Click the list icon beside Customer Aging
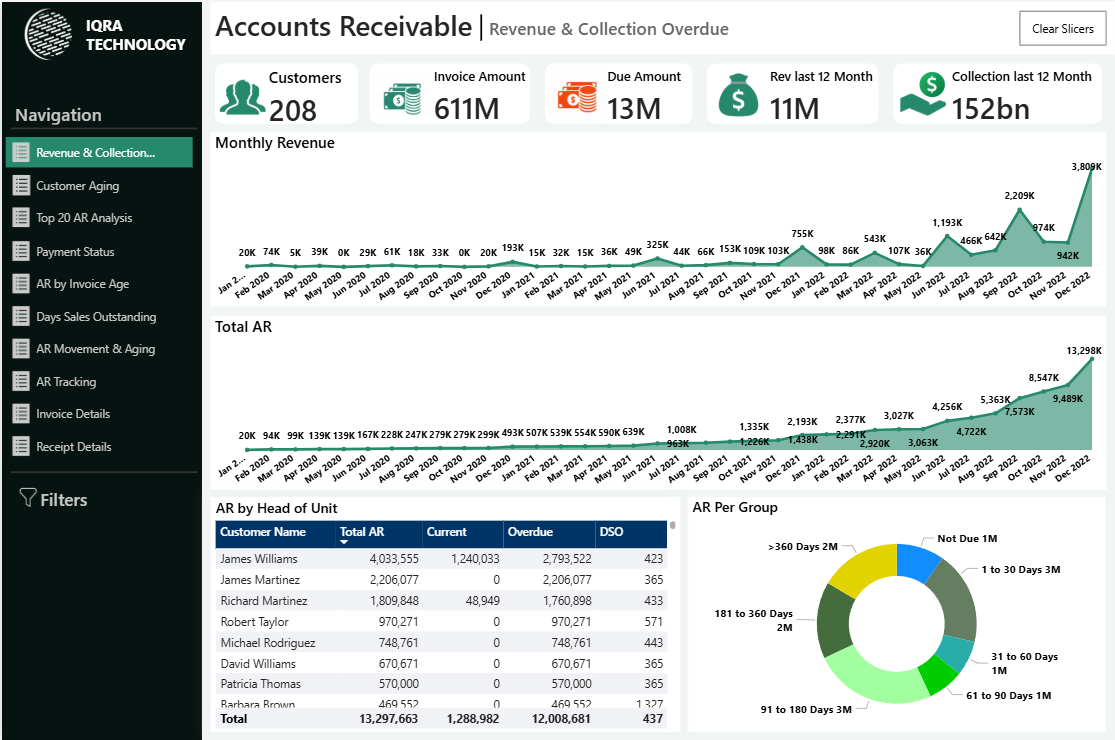This screenshot has height=740, width=1115. click(21, 185)
